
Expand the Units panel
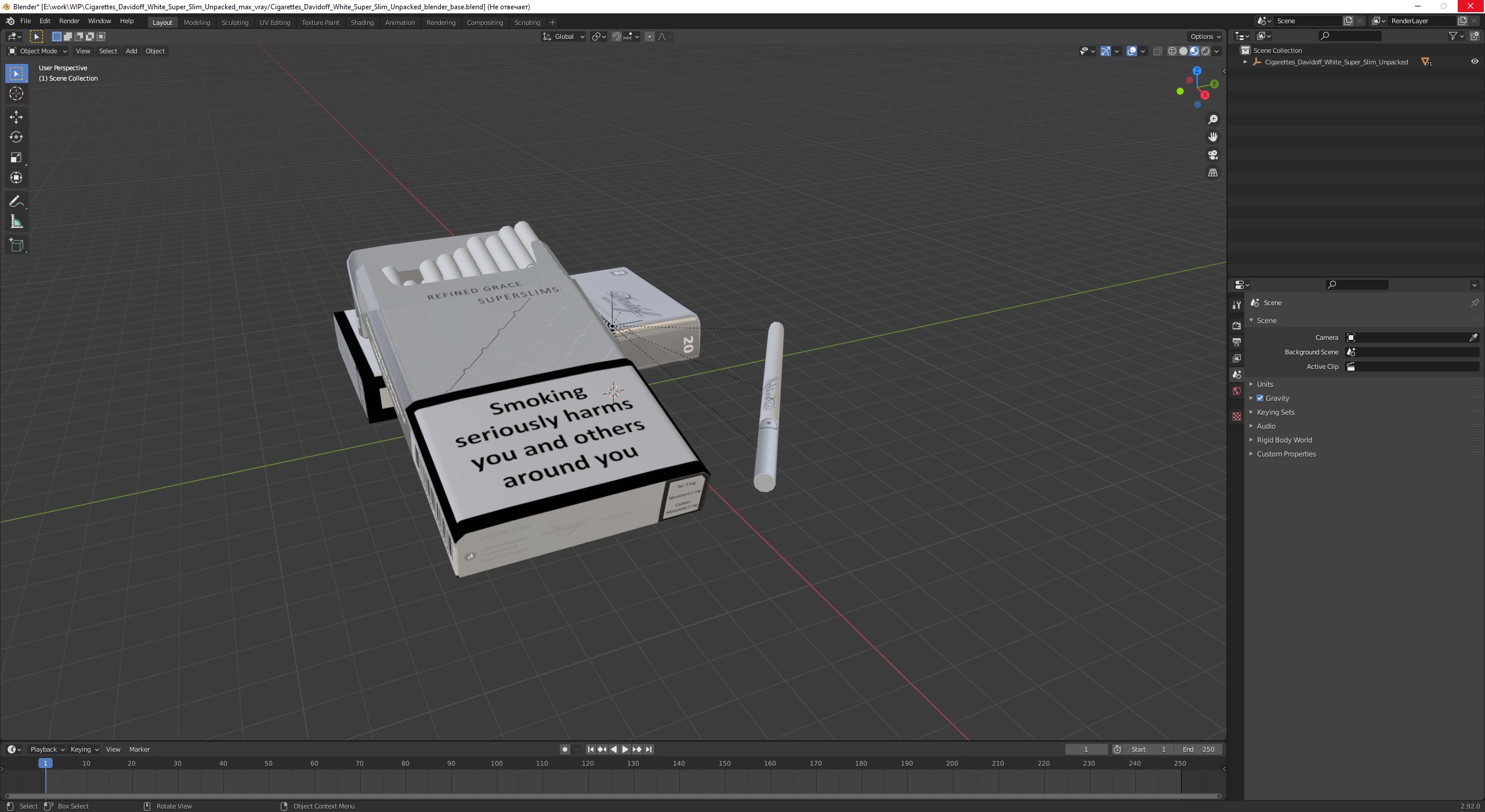click(1265, 385)
